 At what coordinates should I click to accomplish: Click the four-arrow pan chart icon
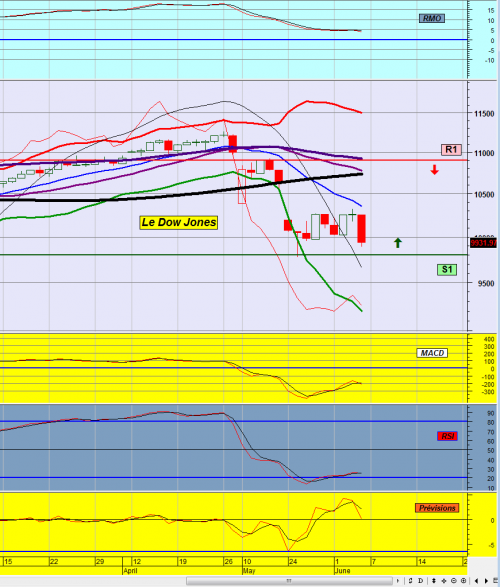point(444,581)
